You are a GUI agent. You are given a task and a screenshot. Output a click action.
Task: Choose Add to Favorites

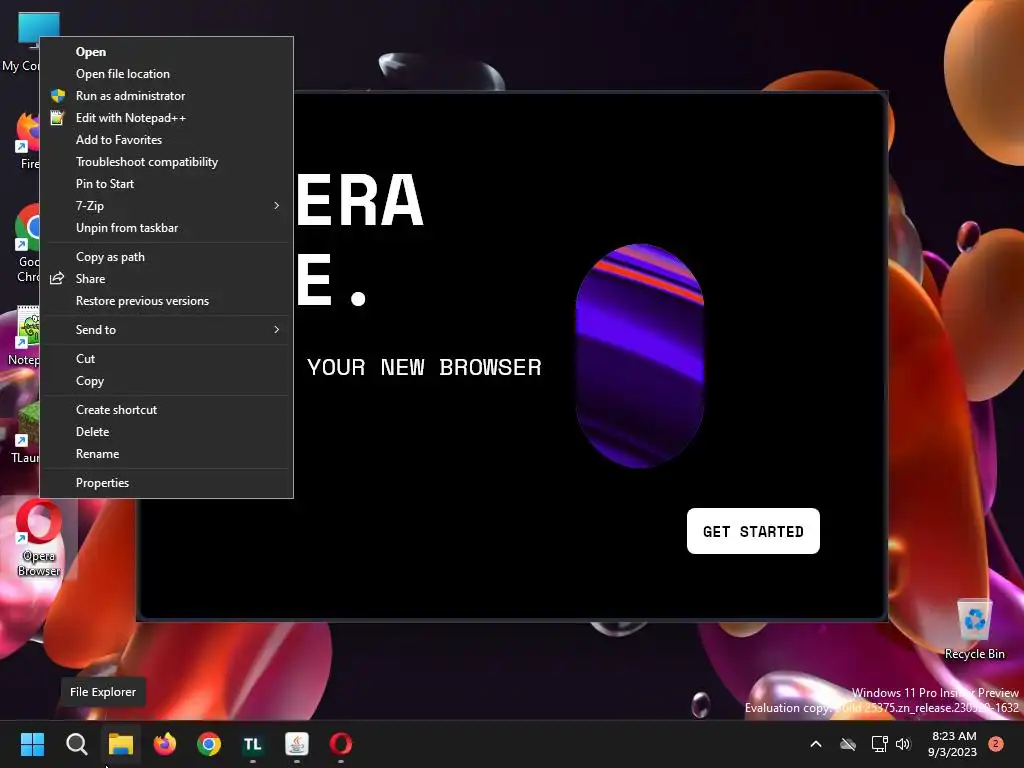167,140
